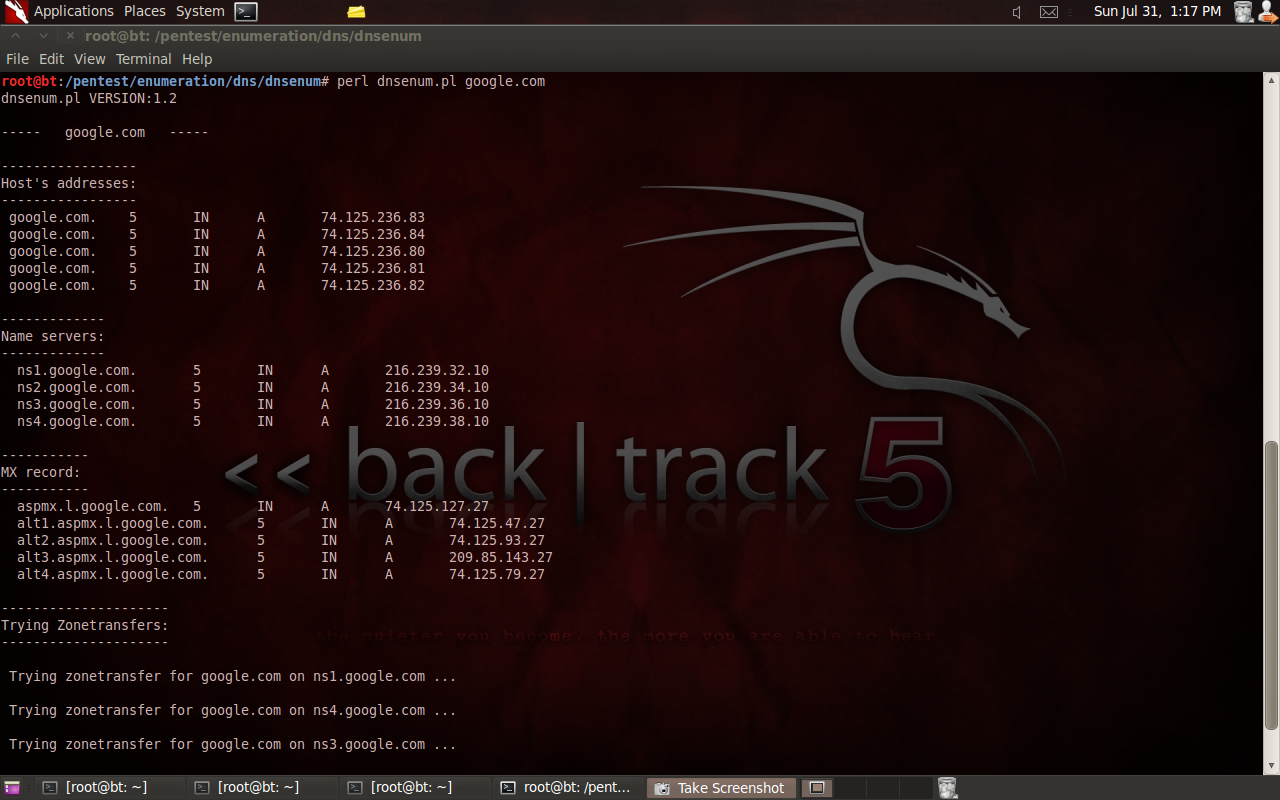Open the Places menu

[144, 11]
